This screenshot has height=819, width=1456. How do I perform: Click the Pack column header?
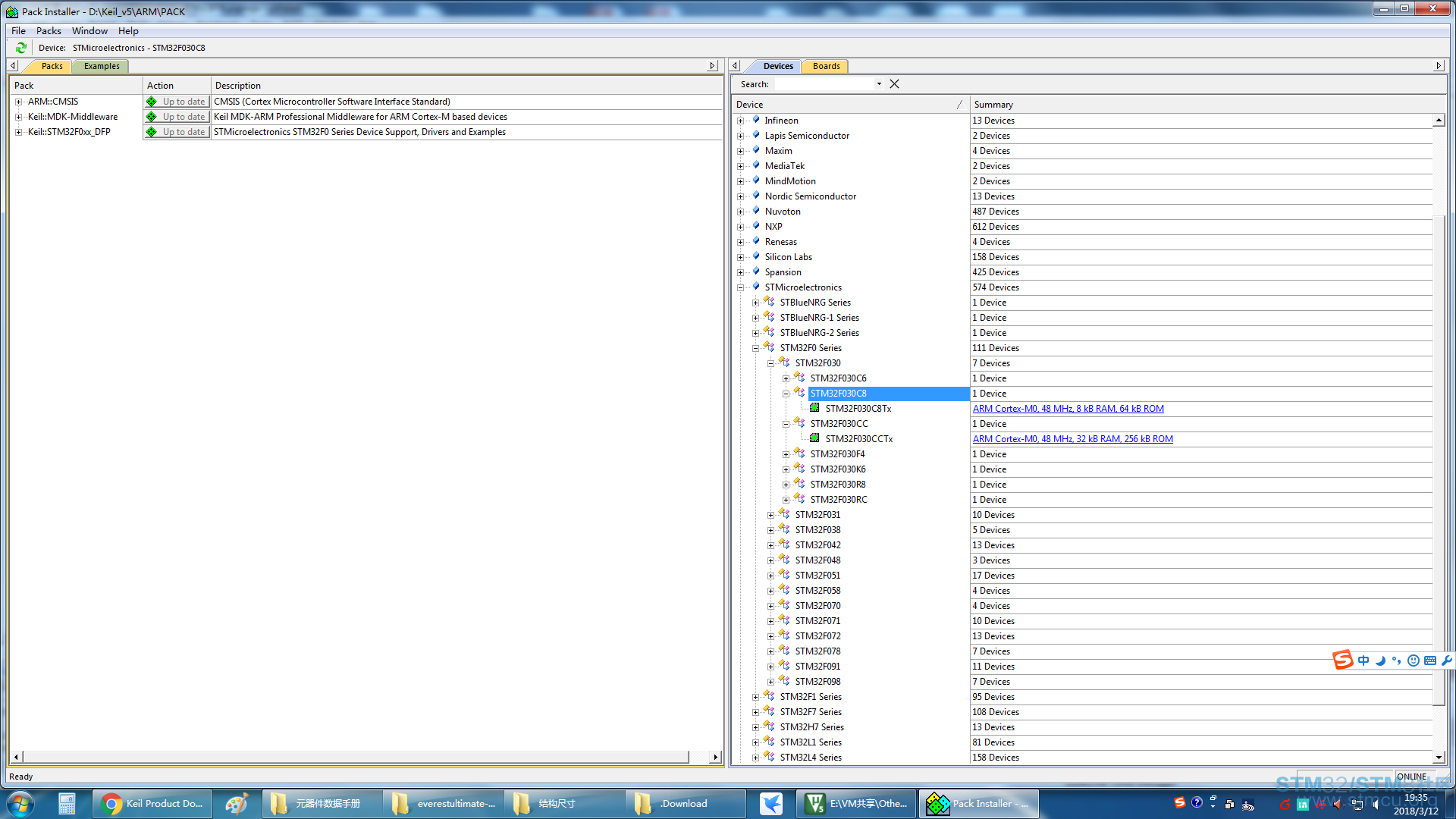(x=76, y=86)
